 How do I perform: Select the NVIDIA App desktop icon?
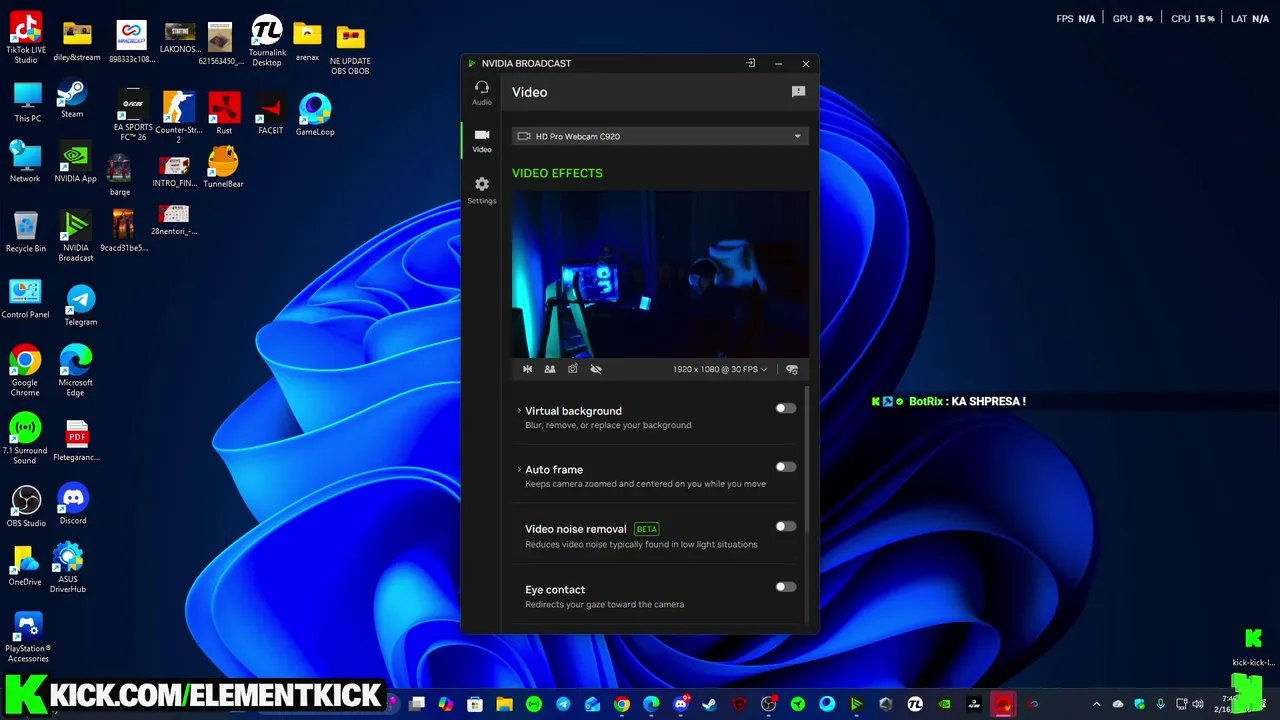pos(75,163)
